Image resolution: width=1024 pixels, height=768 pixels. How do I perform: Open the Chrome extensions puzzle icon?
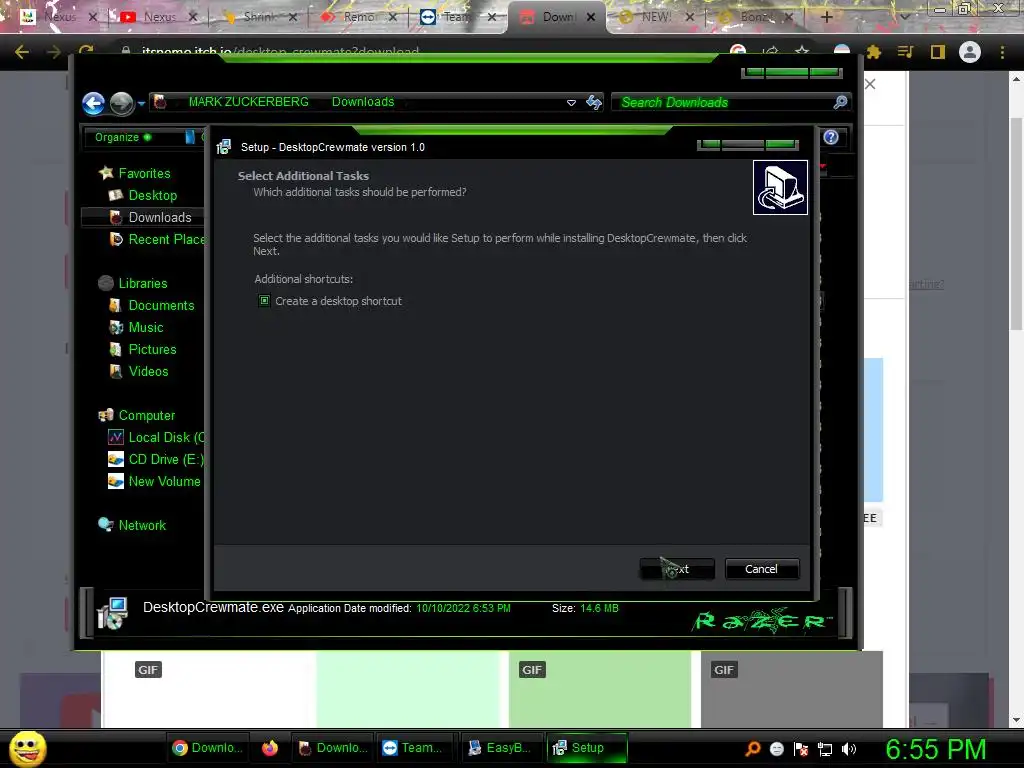(x=874, y=52)
